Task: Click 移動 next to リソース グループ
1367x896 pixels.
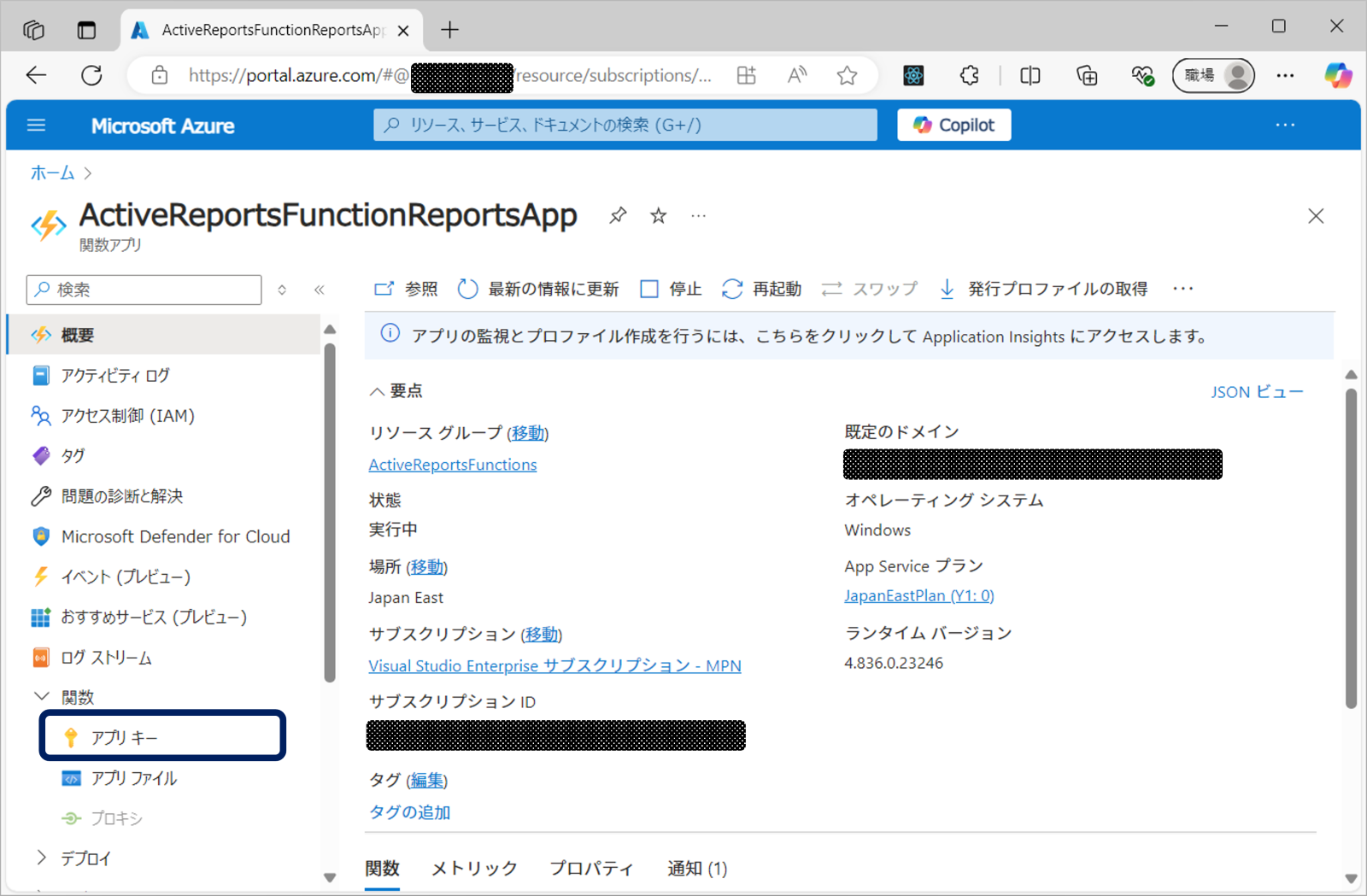Action: tap(527, 433)
